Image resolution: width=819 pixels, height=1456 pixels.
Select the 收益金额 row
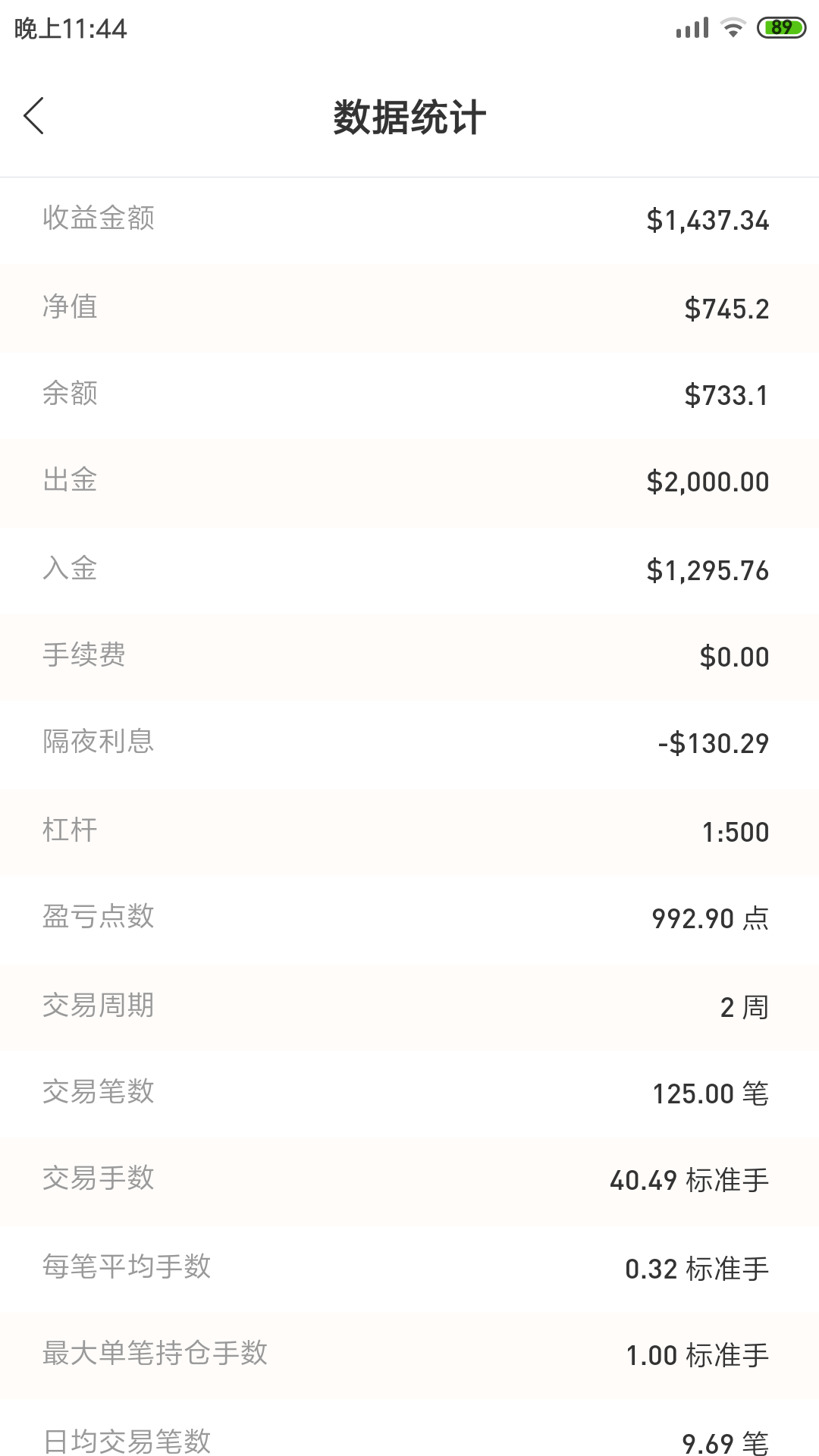409,220
